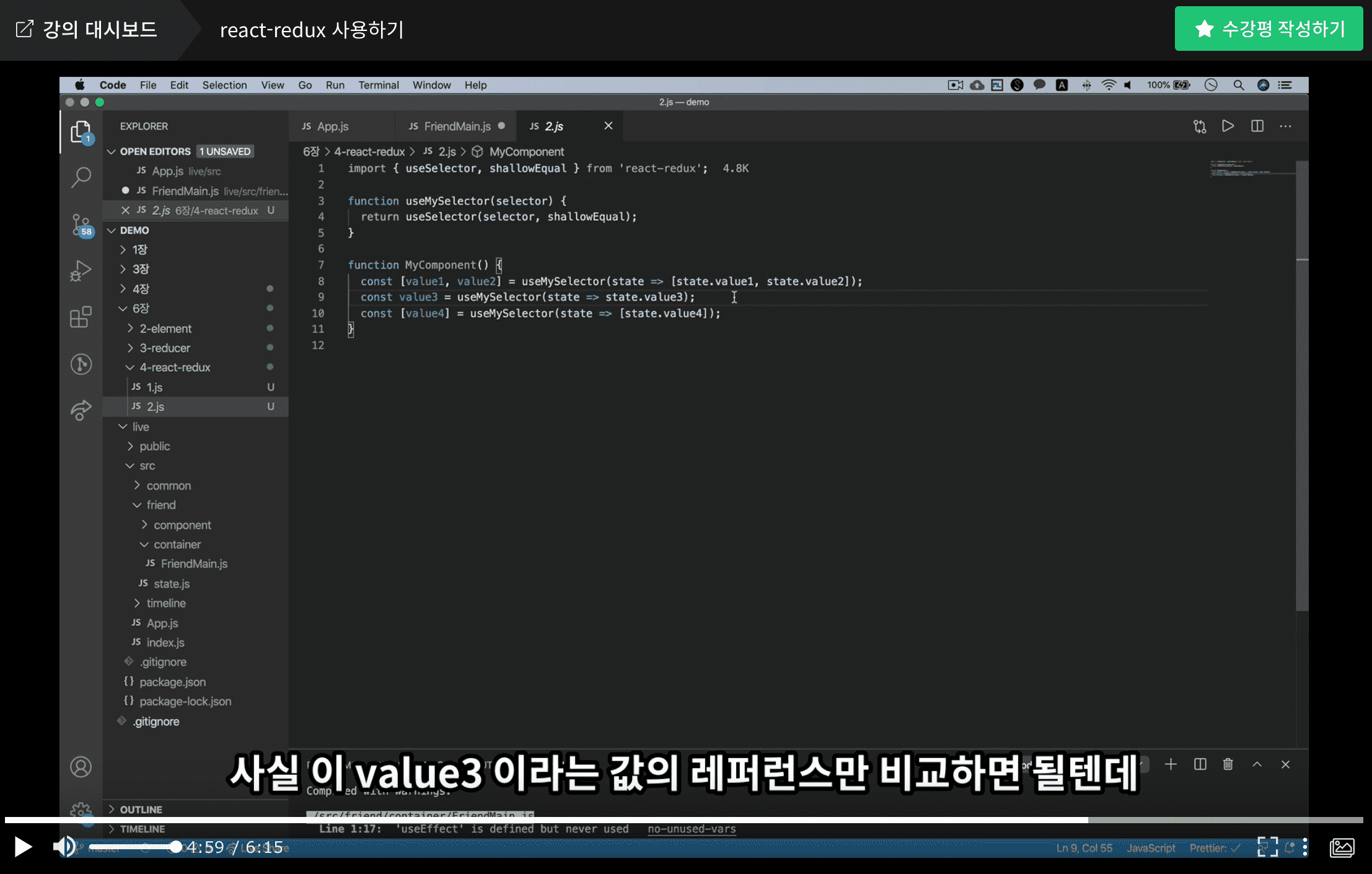The image size is (1372, 874).
Task: Open the Run and Debug view
Action: 81,271
